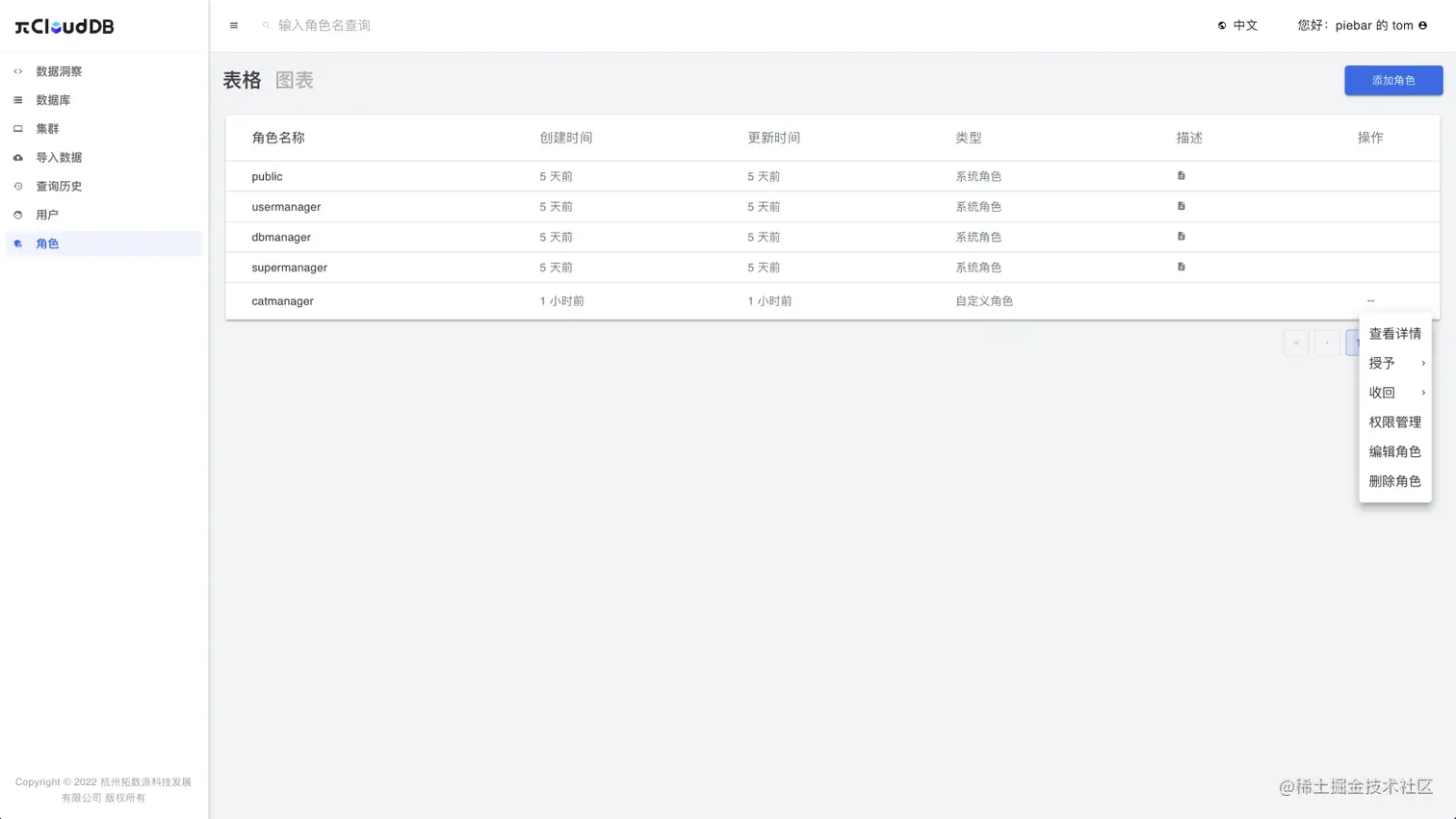This screenshot has width=1456, height=819.
Task: Click the 数据库 sidebar icon
Action: pyautogui.click(x=17, y=100)
